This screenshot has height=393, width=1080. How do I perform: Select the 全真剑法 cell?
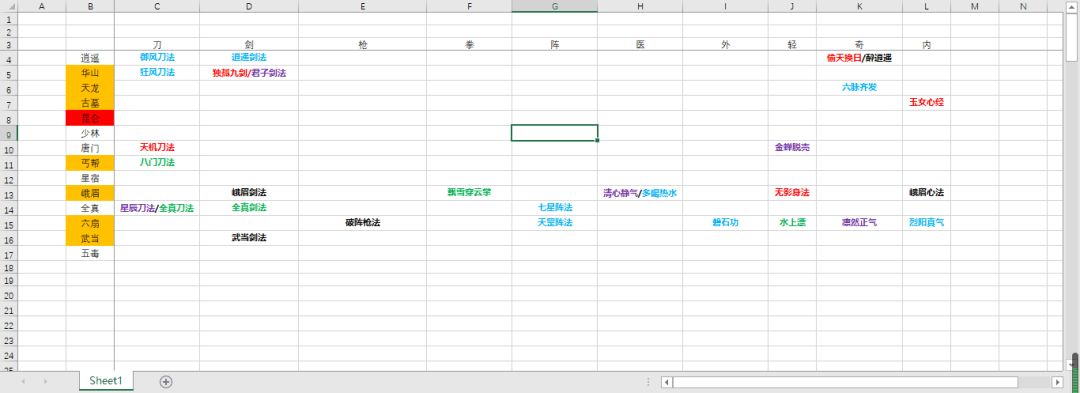(x=249, y=208)
